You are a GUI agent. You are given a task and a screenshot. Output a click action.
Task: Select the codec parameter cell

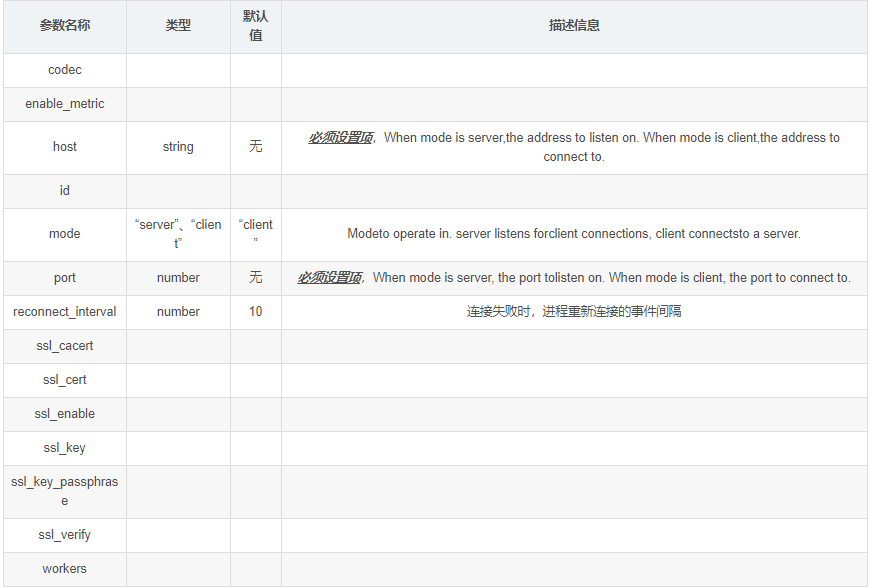(x=65, y=70)
